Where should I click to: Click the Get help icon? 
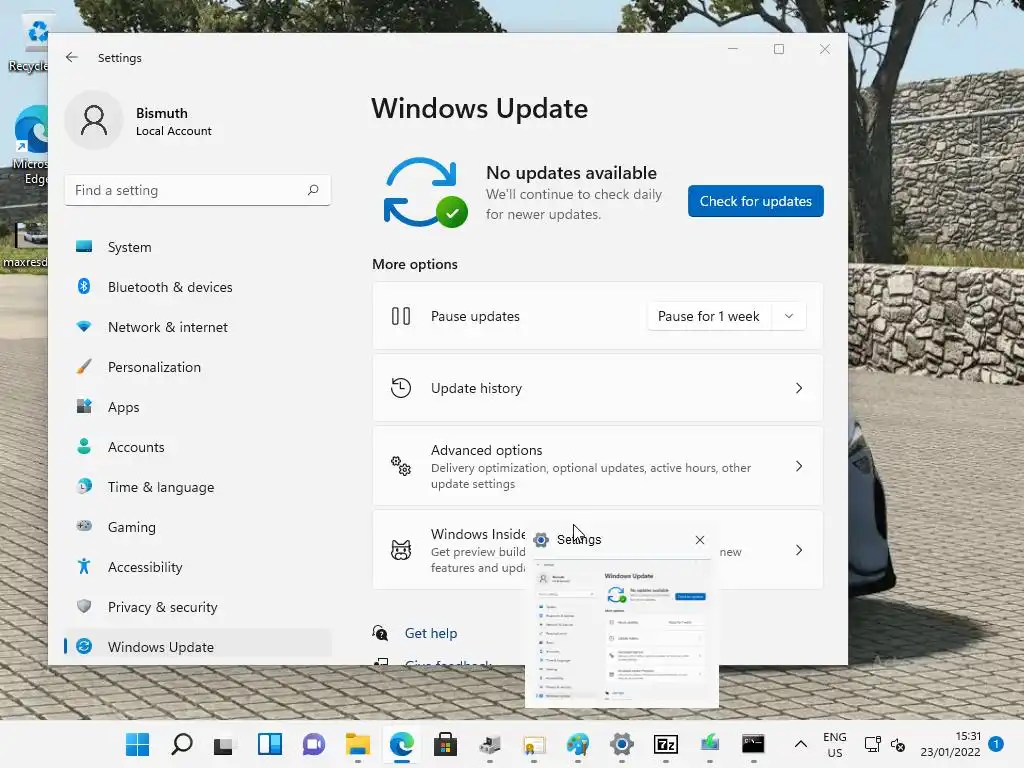(x=380, y=633)
